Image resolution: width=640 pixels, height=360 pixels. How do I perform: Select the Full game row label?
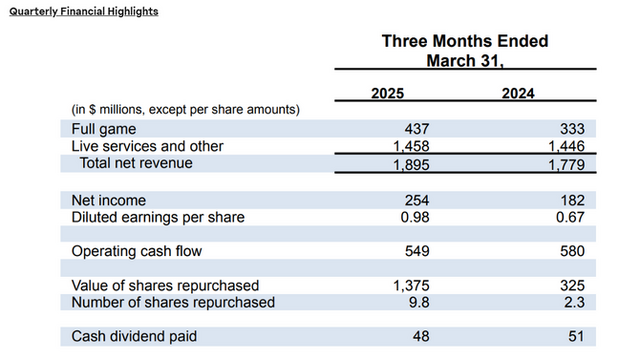coord(104,129)
